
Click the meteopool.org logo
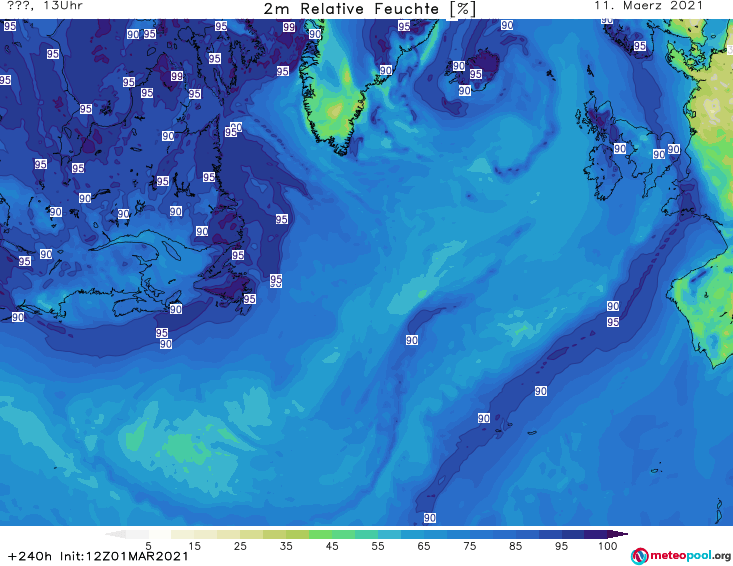click(x=681, y=556)
